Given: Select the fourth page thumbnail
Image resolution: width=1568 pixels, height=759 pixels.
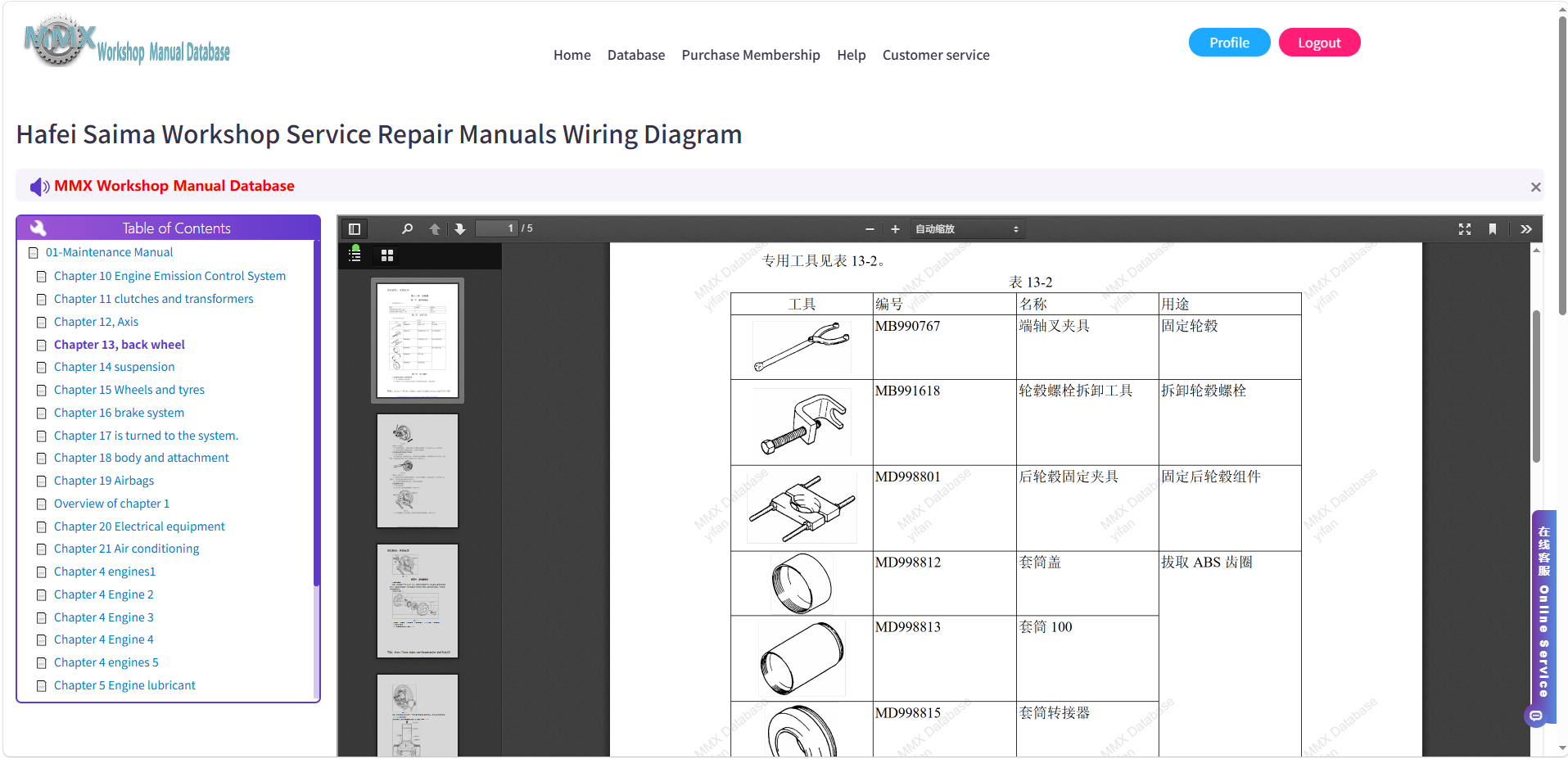Looking at the screenshot, I should pos(418,715).
